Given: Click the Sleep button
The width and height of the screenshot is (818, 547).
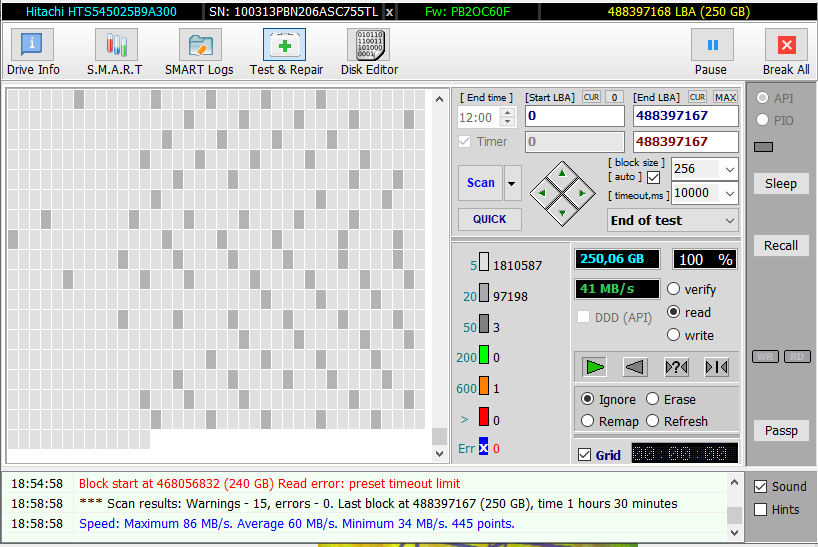Looking at the screenshot, I should pos(781,183).
